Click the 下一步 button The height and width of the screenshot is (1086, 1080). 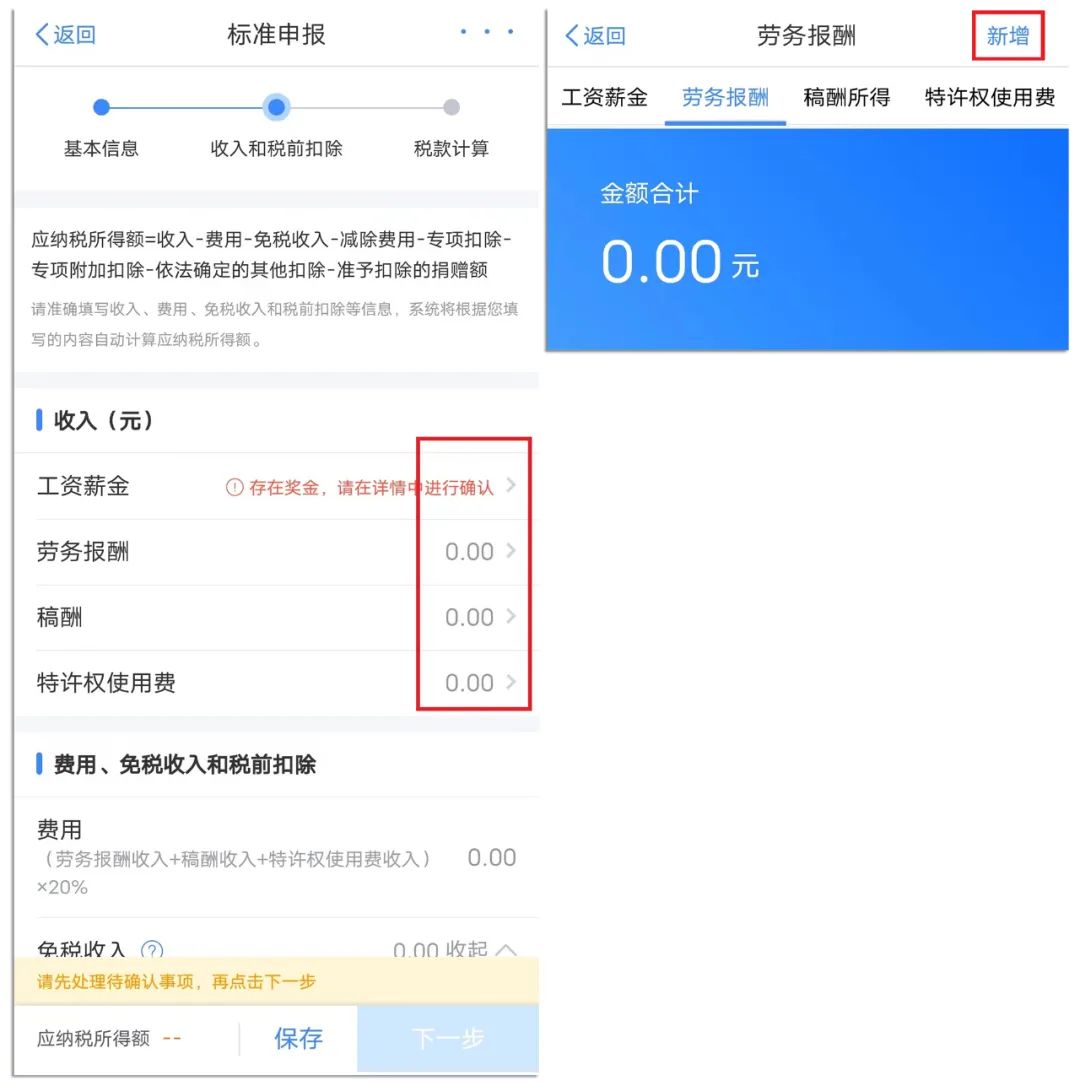448,1038
